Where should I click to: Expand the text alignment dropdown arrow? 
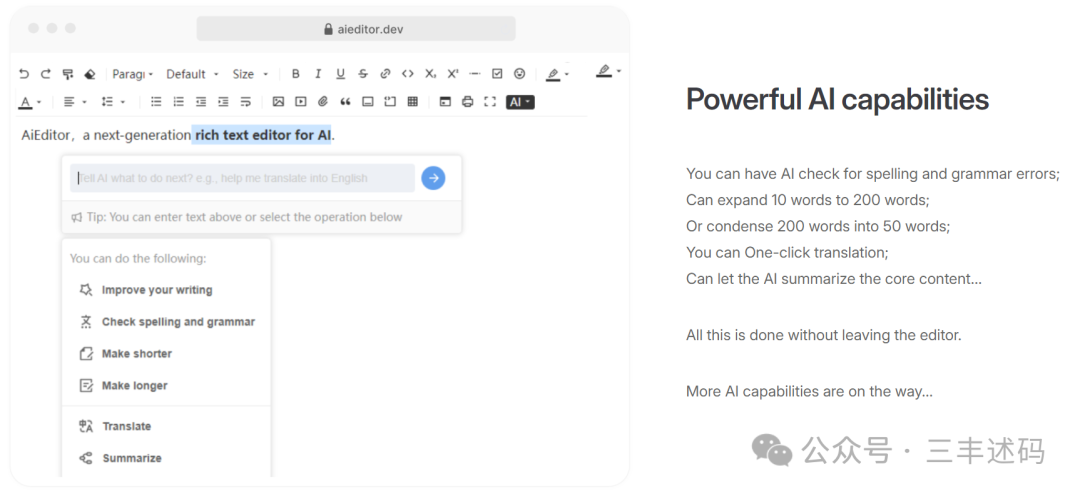84,102
